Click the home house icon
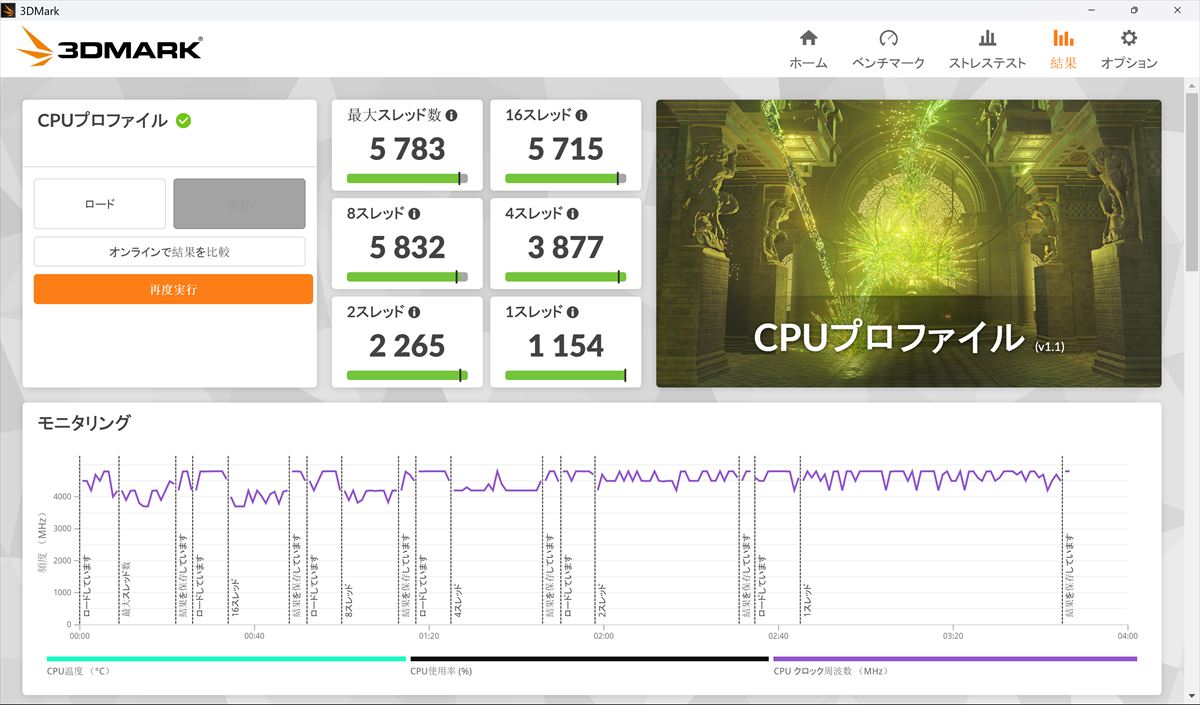 click(x=809, y=38)
